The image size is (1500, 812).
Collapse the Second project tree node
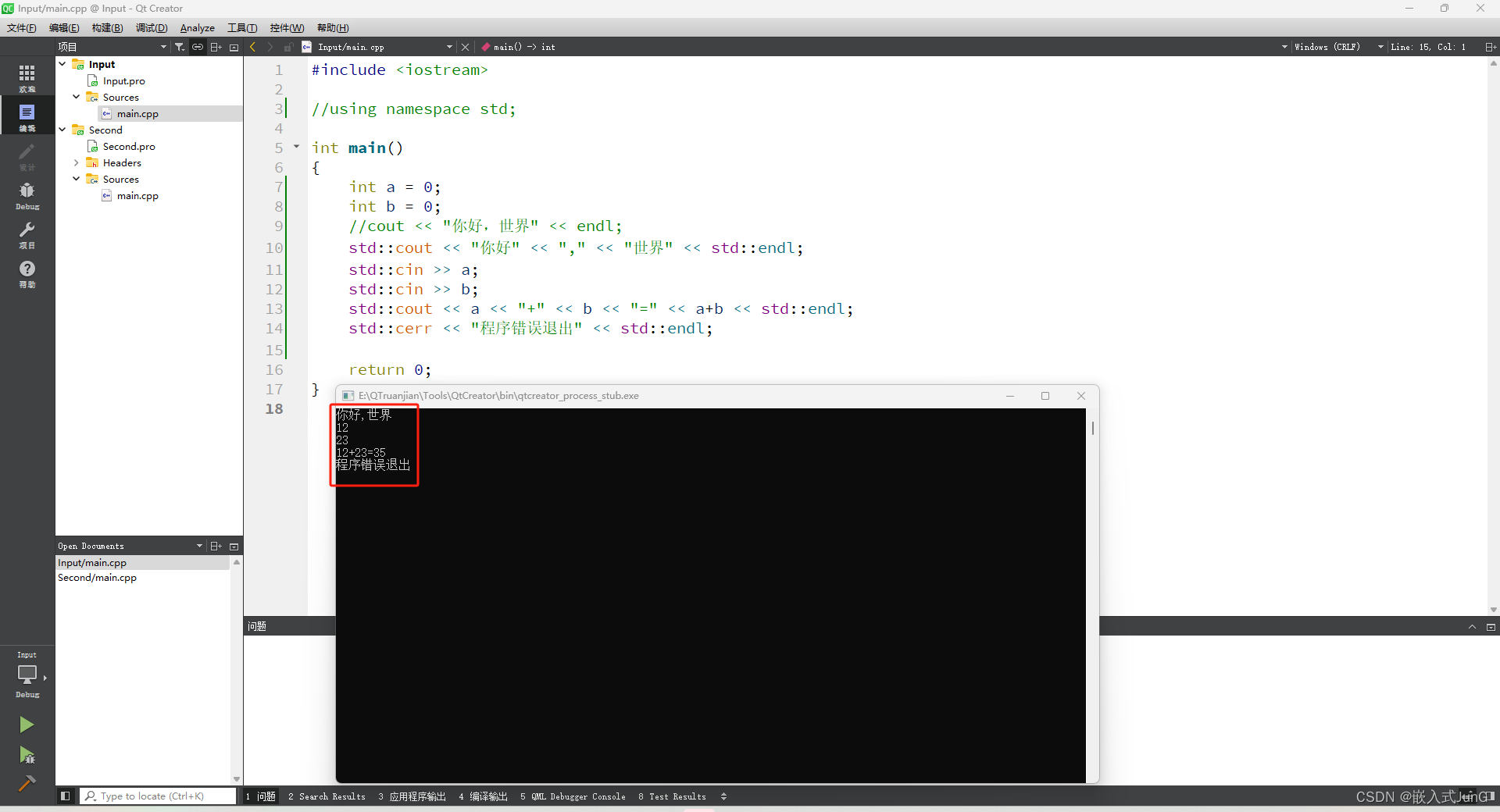62,130
